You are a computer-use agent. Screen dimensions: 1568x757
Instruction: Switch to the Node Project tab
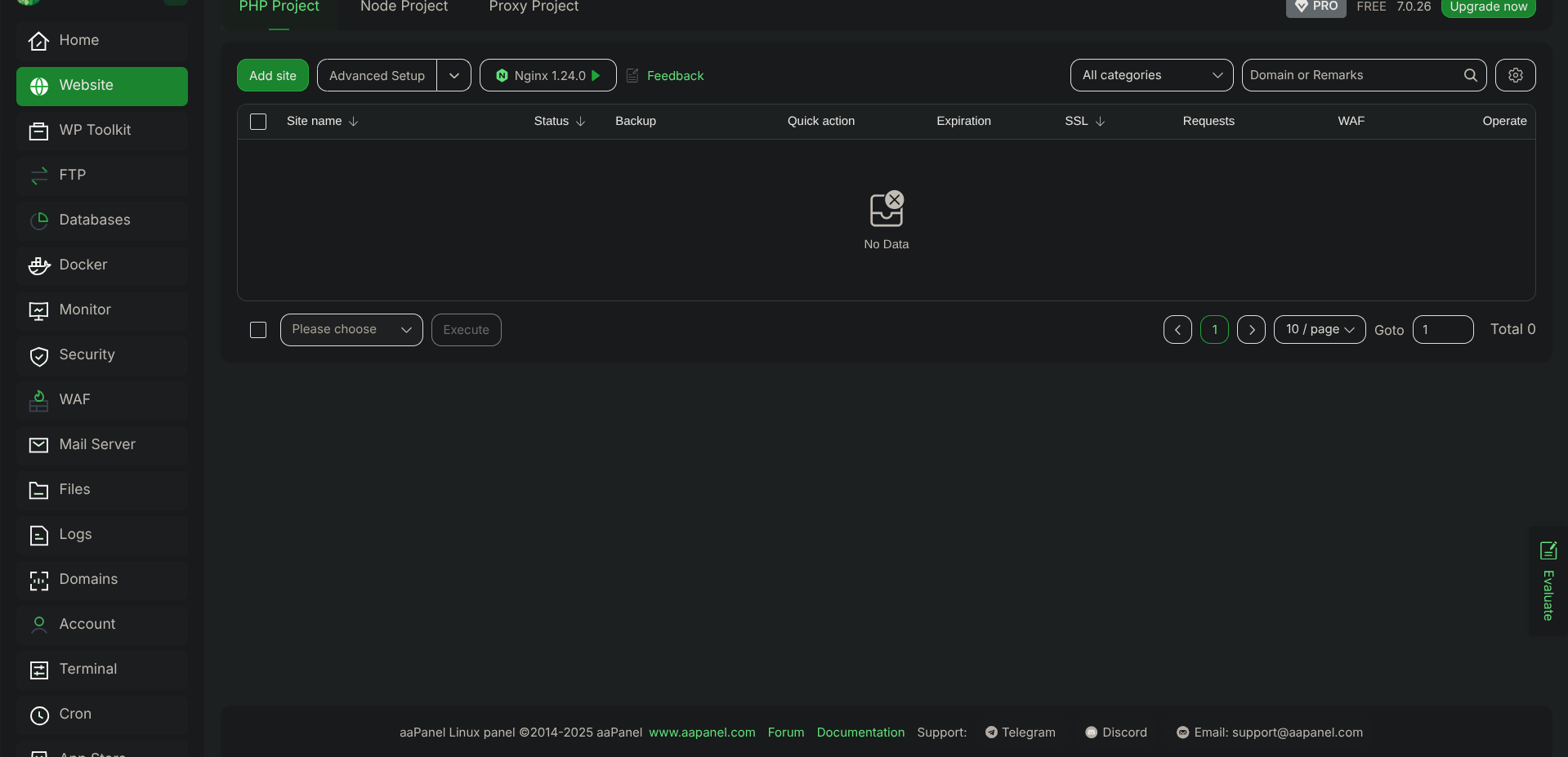click(x=404, y=7)
